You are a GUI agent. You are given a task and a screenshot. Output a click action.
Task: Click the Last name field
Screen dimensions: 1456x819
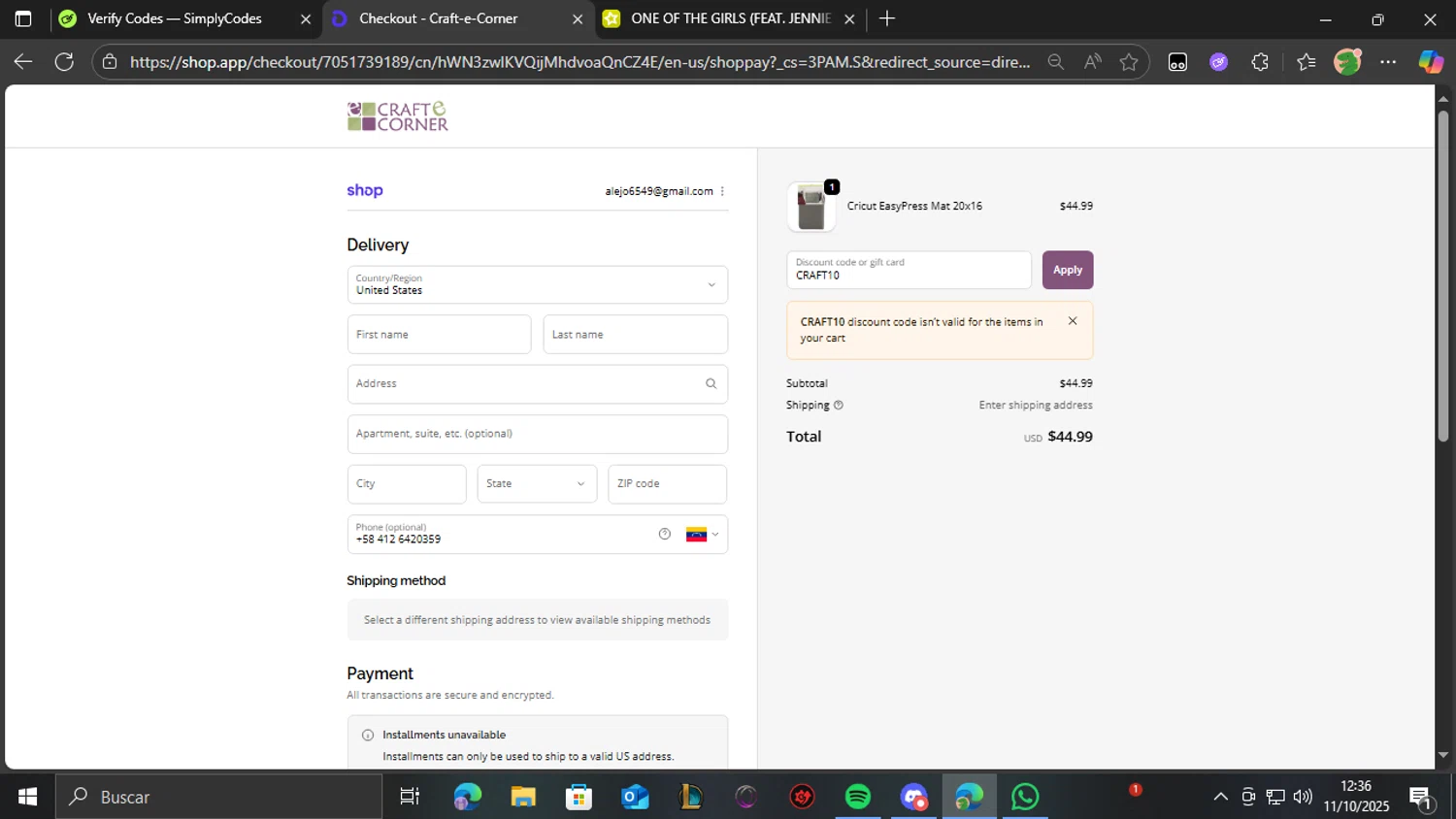(636, 334)
